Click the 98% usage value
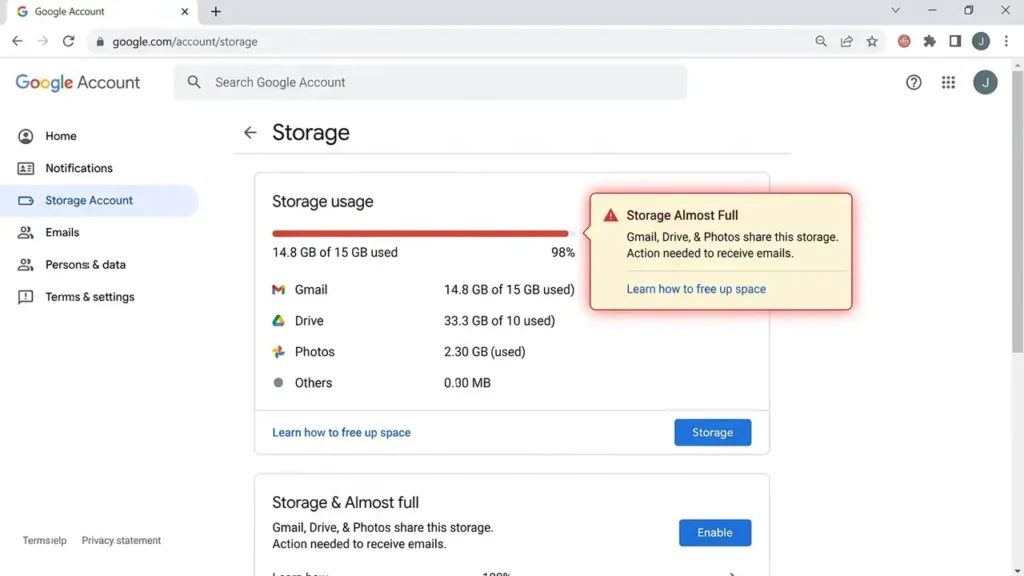This screenshot has width=1024, height=576. (563, 252)
